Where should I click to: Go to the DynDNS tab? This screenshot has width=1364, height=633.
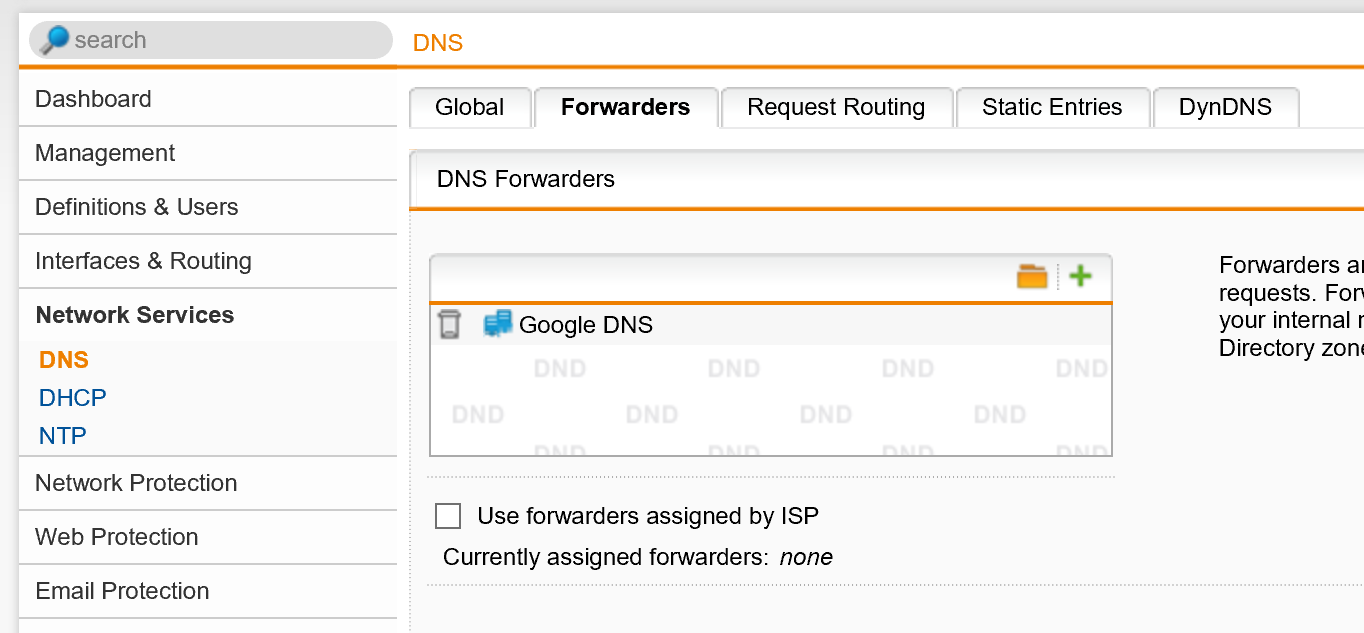pyautogui.click(x=1226, y=107)
